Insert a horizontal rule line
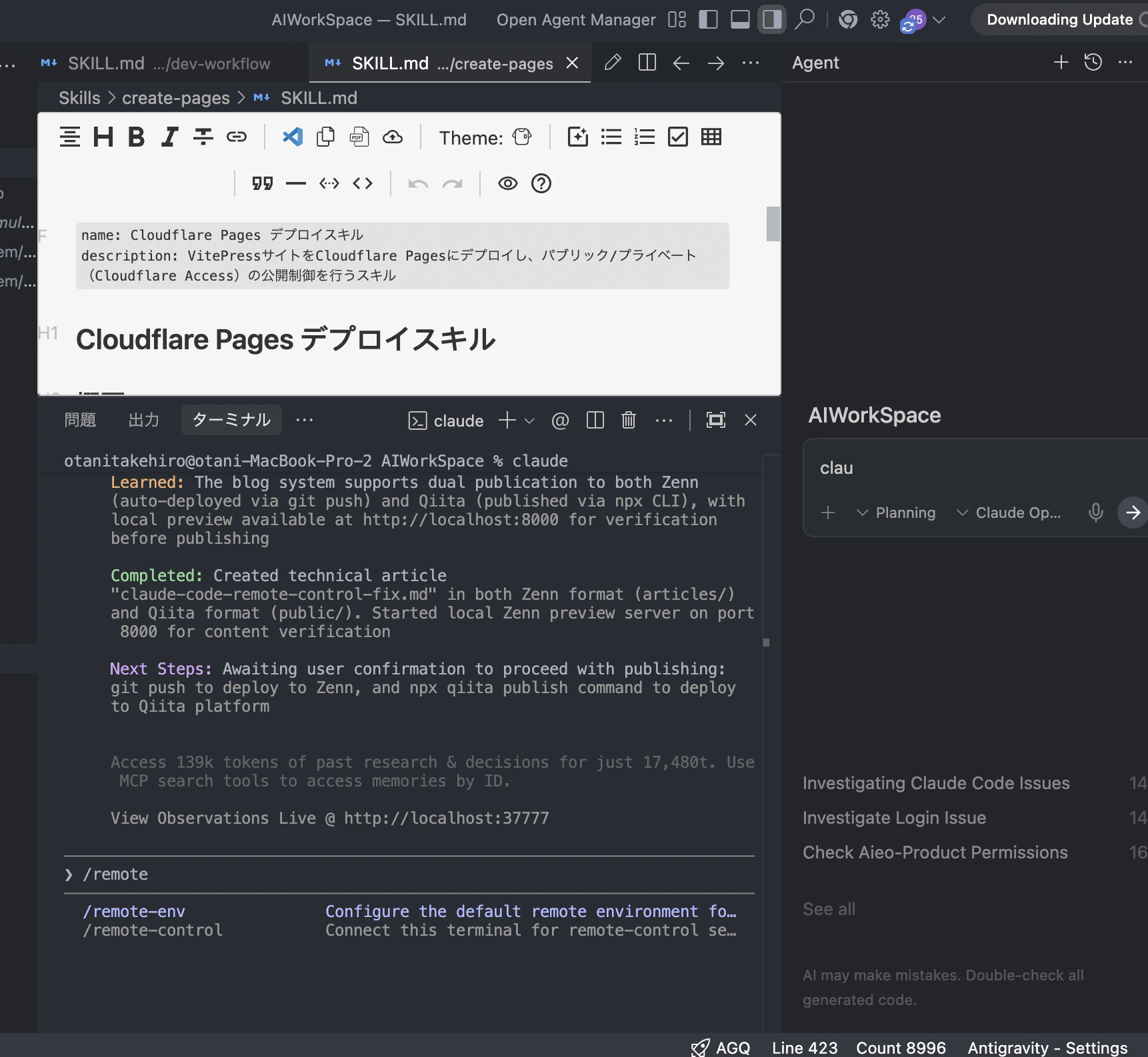 296,183
